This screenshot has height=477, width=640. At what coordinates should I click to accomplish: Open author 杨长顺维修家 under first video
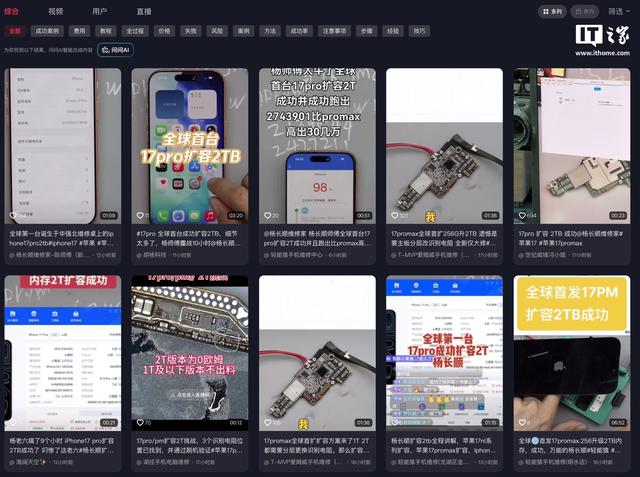tap(49, 255)
